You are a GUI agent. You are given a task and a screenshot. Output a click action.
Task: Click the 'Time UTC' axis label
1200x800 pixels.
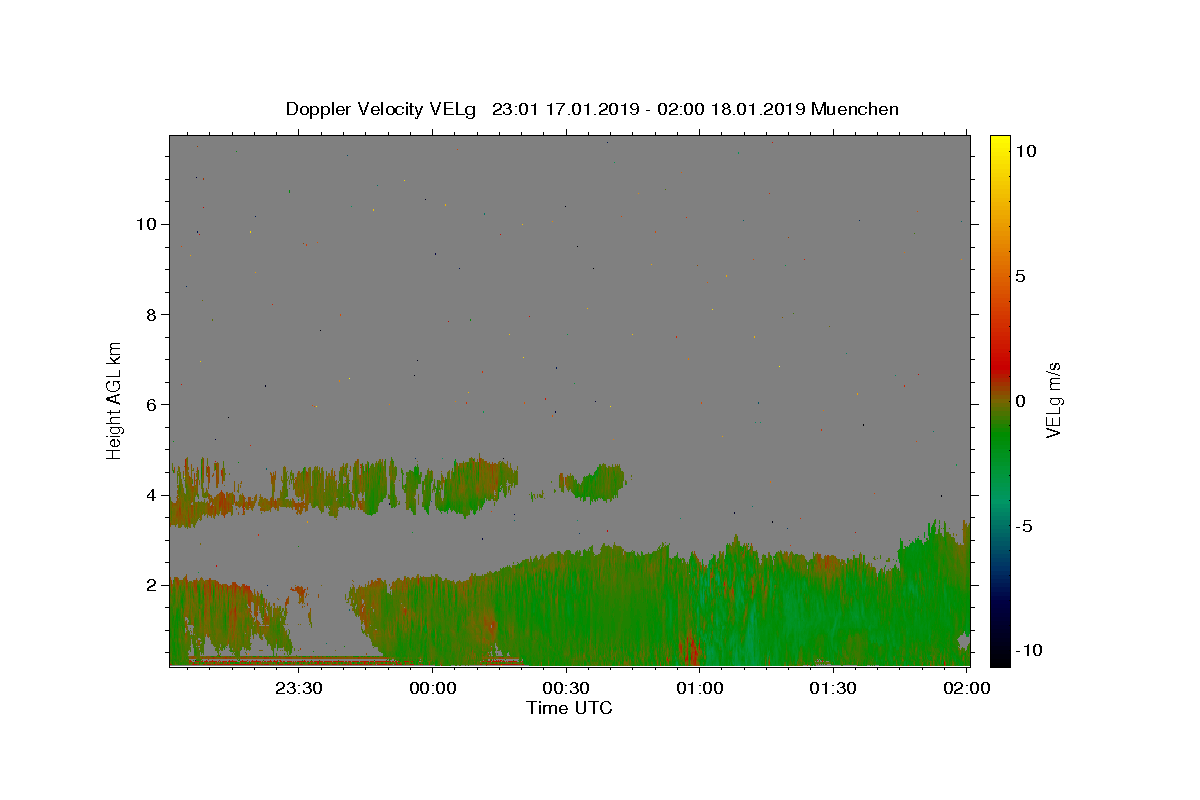click(569, 708)
